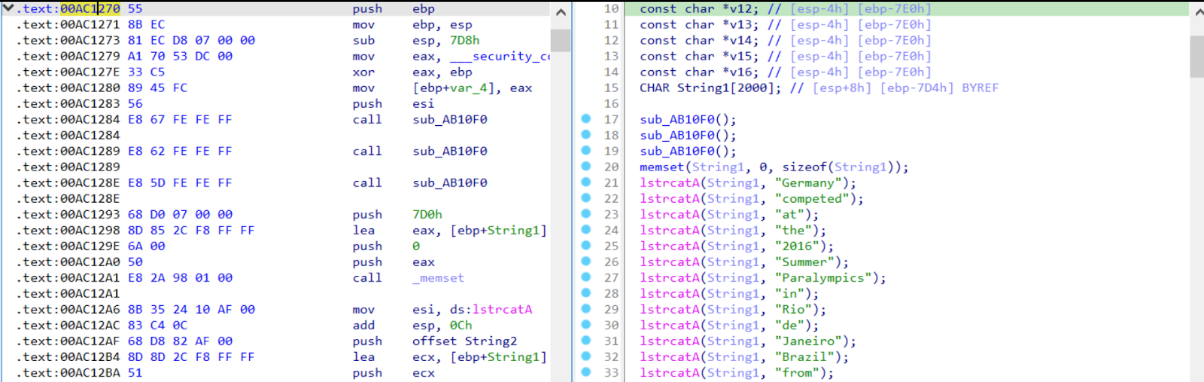This screenshot has height=382, width=1204.
Task: Toggle breakpoint dot on the "from" line
Action: [x=585, y=373]
